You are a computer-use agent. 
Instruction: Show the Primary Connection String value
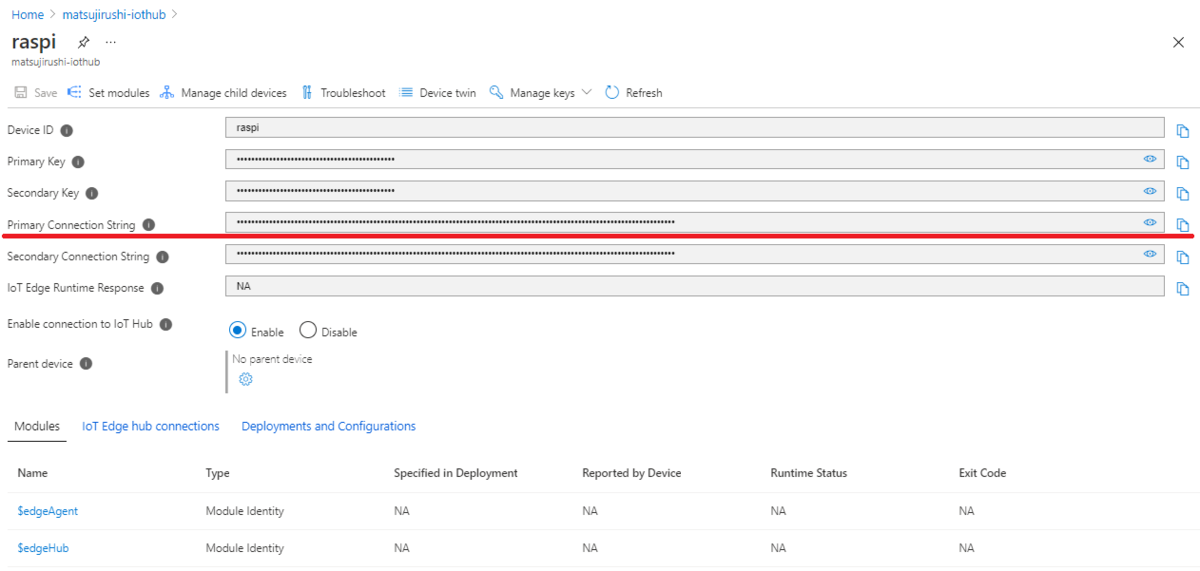tap(1150, 222)
